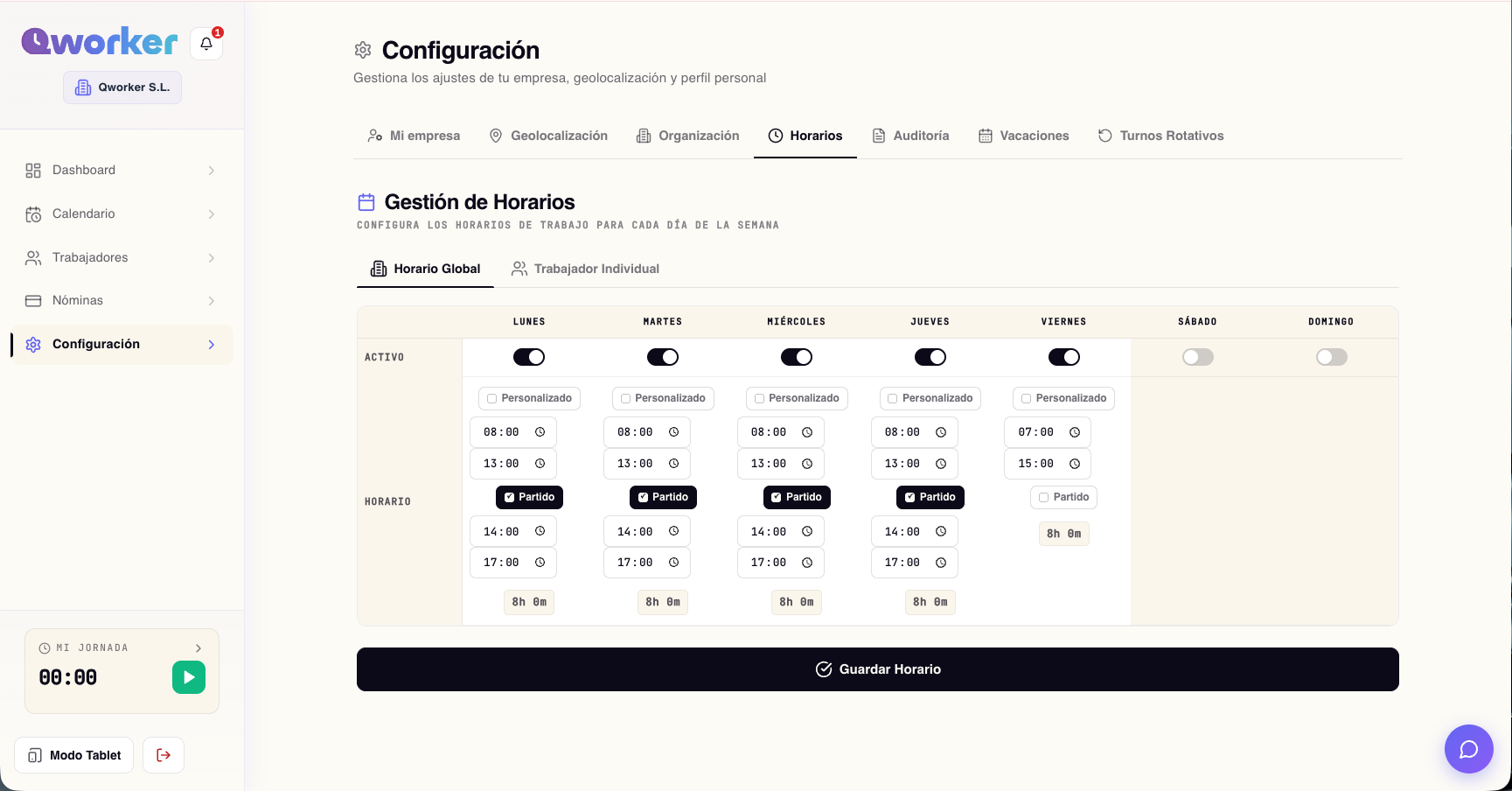Click the clock icon in Miércoles 13:00 field
1512x791 pixels.
click(807, 464)
